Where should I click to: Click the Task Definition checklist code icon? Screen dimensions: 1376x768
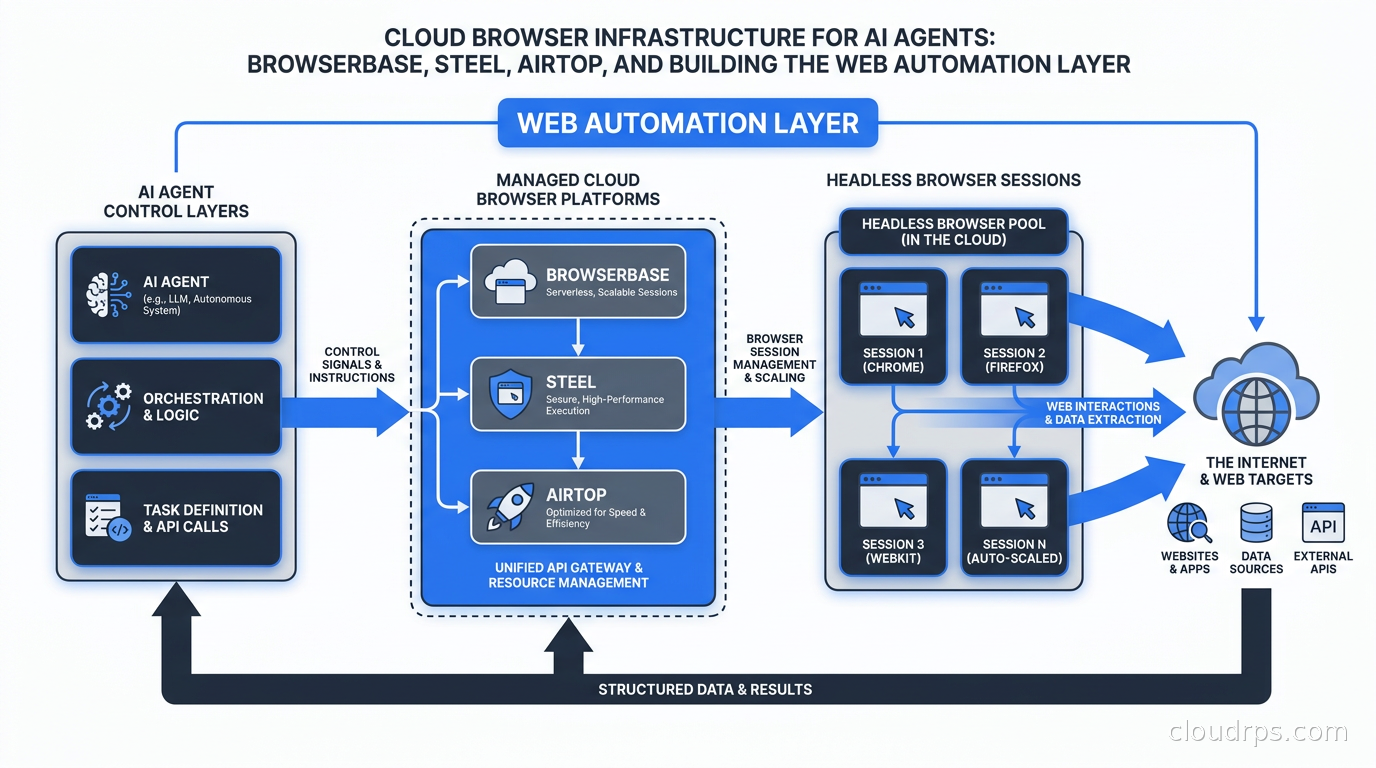coord(108,517)
